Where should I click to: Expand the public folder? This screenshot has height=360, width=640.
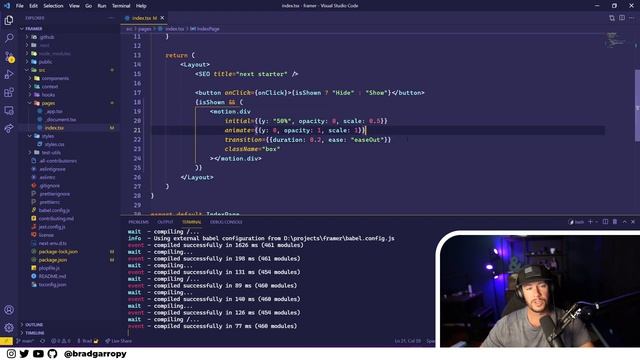[x=45, y=62]
